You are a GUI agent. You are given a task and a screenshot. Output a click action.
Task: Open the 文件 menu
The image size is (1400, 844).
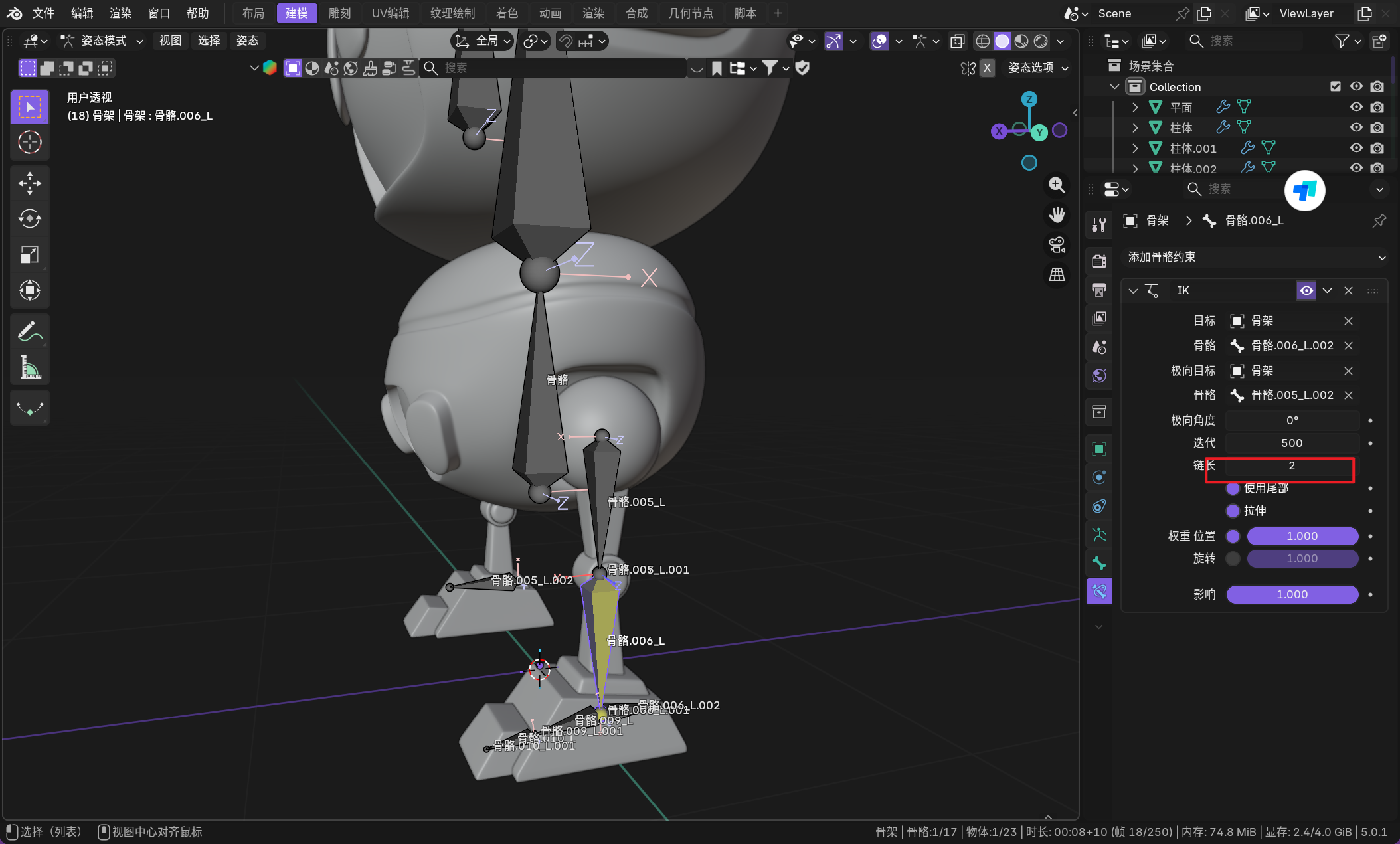43,13
